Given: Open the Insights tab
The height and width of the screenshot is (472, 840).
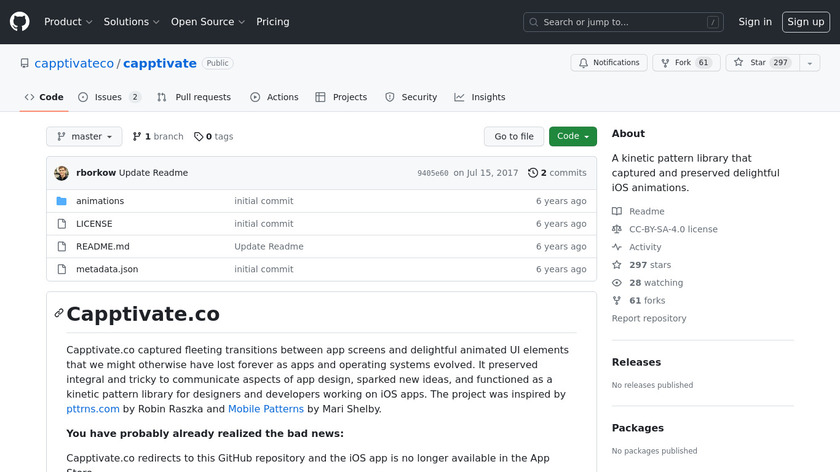Looking at the screenshot, I should [x=480, y=97].
